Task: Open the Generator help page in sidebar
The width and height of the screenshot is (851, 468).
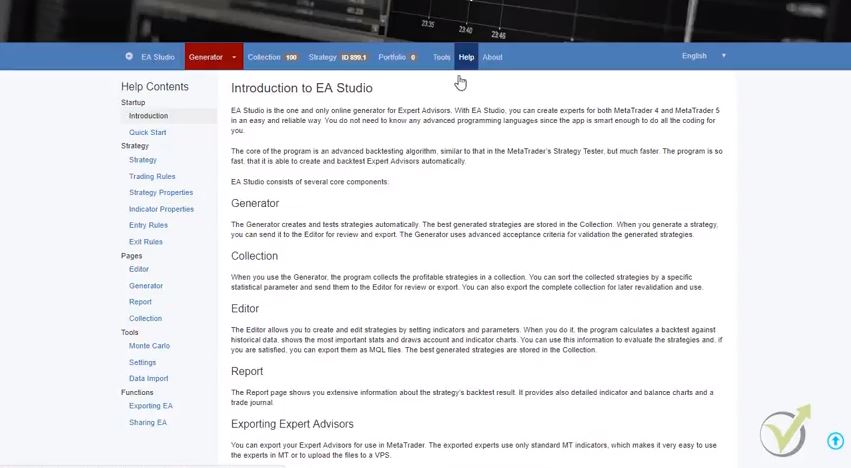Action: 146,286
